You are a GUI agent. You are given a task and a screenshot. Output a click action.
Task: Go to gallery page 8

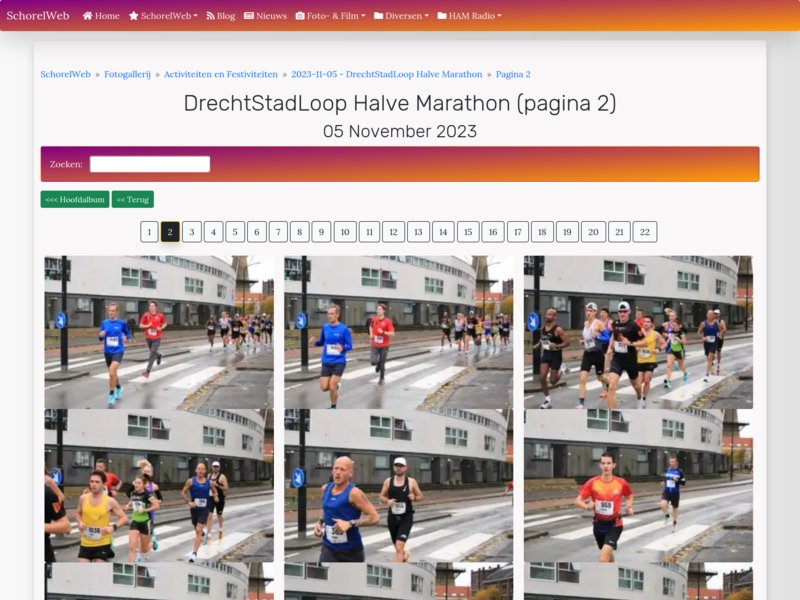pyautogui.click(x=299, y=232)
